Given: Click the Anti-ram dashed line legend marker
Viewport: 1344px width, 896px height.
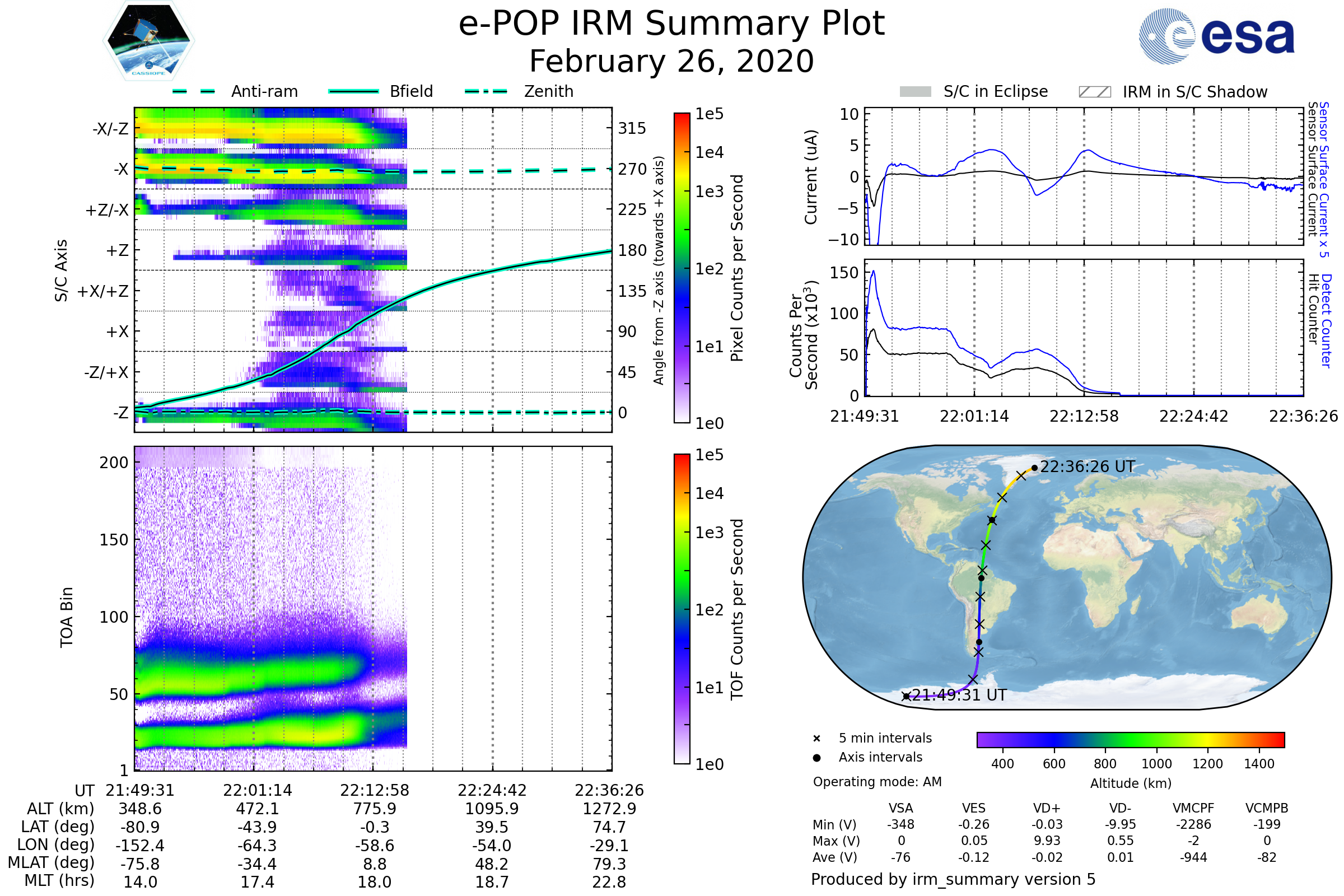Looking at the screenshot, I should tap(194, 91).
